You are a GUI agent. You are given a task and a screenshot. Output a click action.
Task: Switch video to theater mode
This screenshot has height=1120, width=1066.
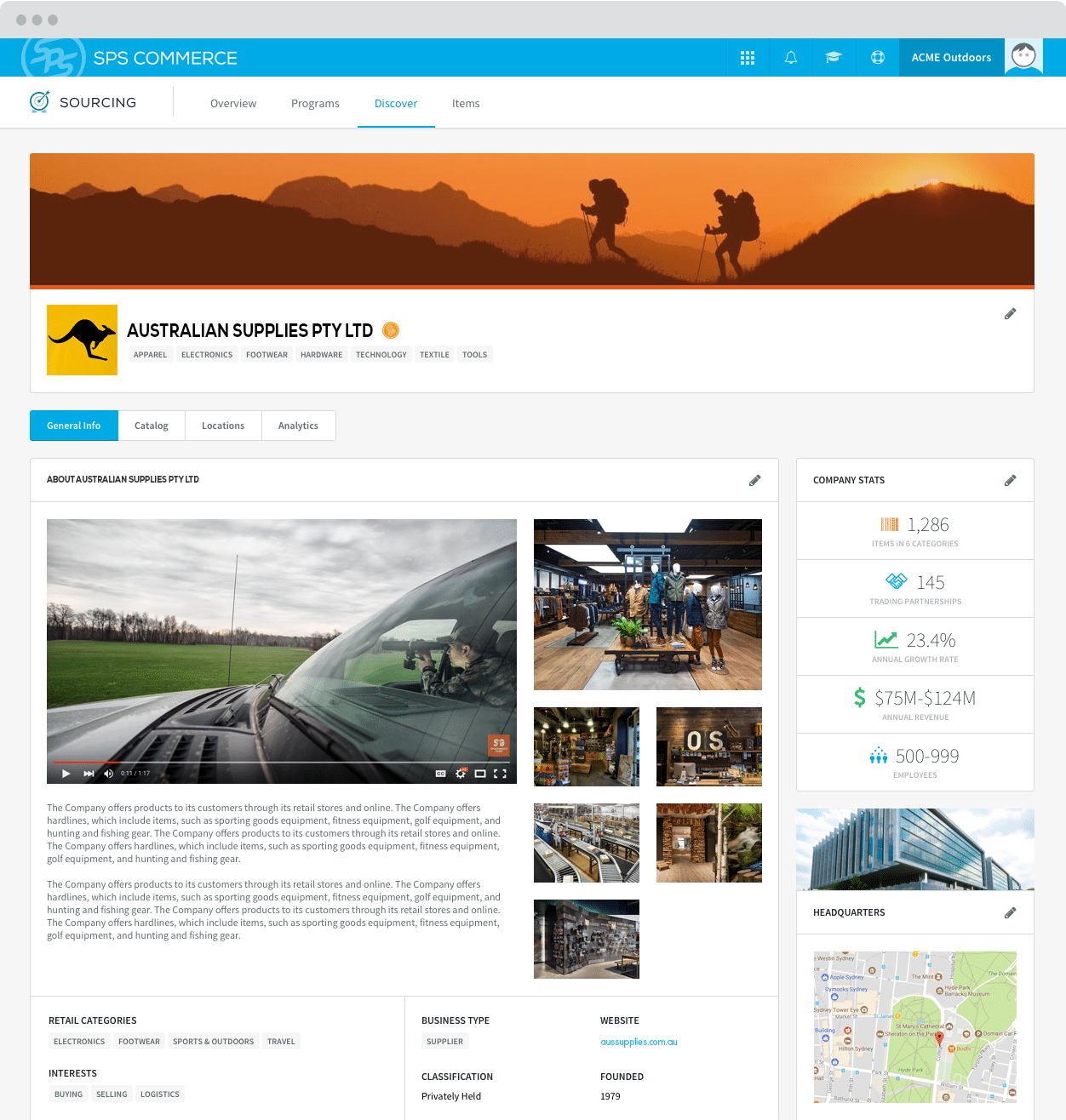[480, 774]
